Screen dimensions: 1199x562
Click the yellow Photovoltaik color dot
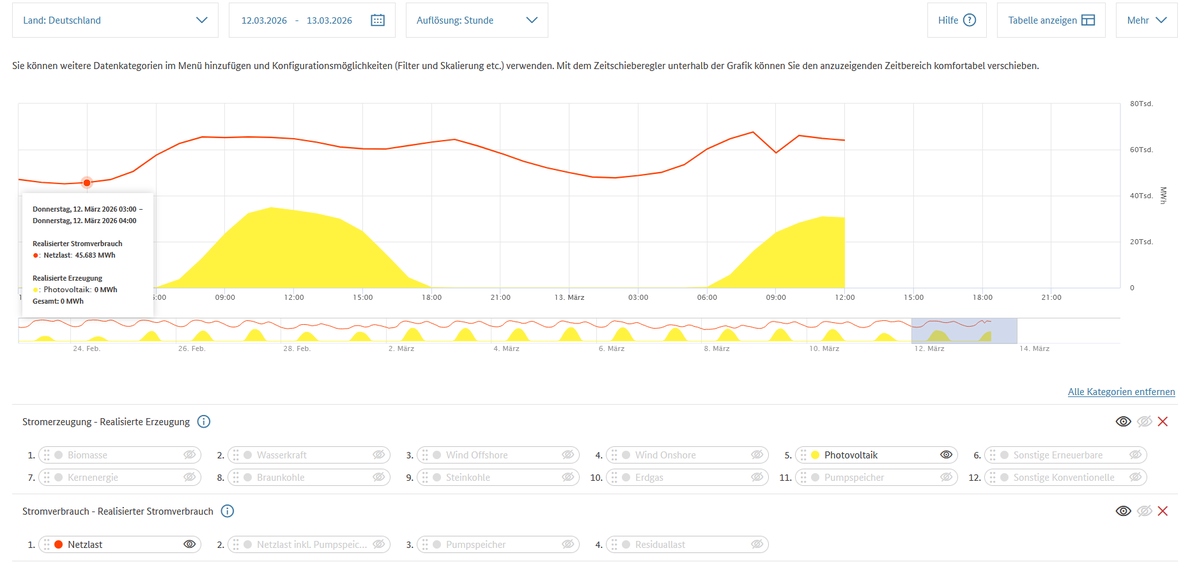[x=815, y=455]
